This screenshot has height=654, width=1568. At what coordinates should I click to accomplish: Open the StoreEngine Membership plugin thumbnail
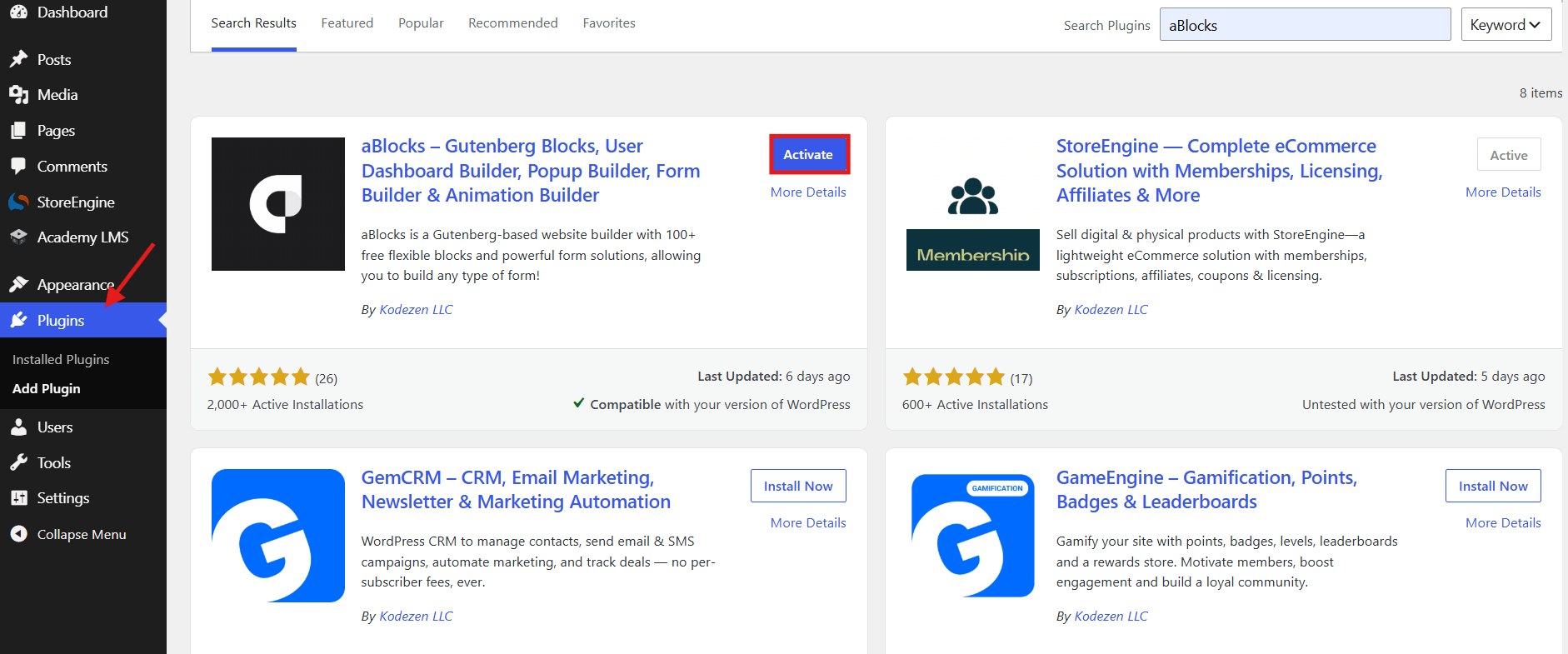point(973,204)
